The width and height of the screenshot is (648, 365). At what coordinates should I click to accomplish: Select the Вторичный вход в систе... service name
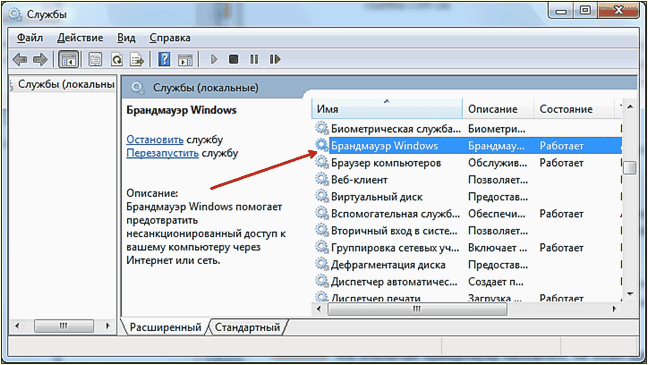coord(394,230)
